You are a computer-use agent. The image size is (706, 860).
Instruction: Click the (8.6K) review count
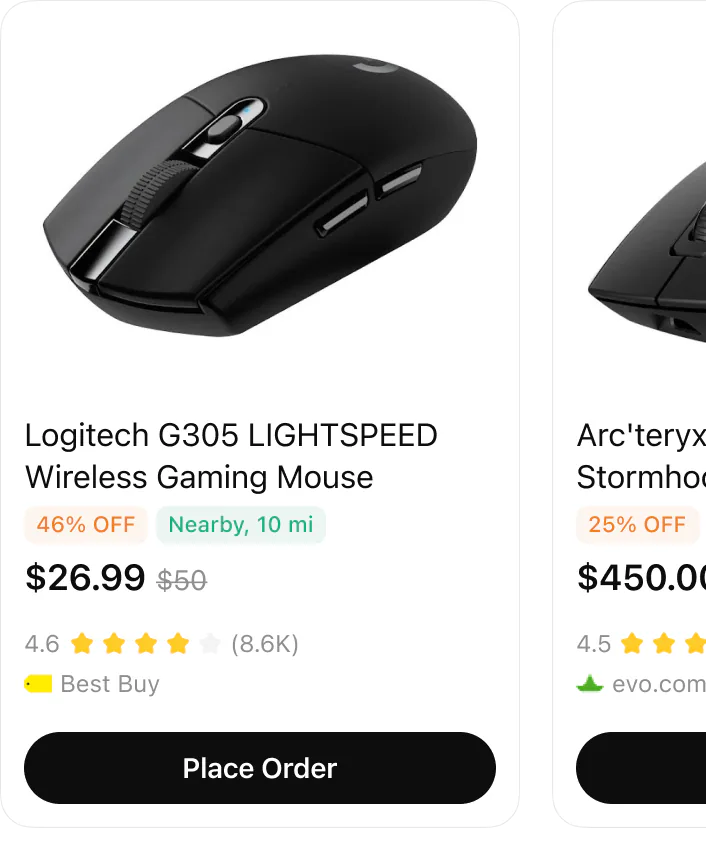point(264,644)
